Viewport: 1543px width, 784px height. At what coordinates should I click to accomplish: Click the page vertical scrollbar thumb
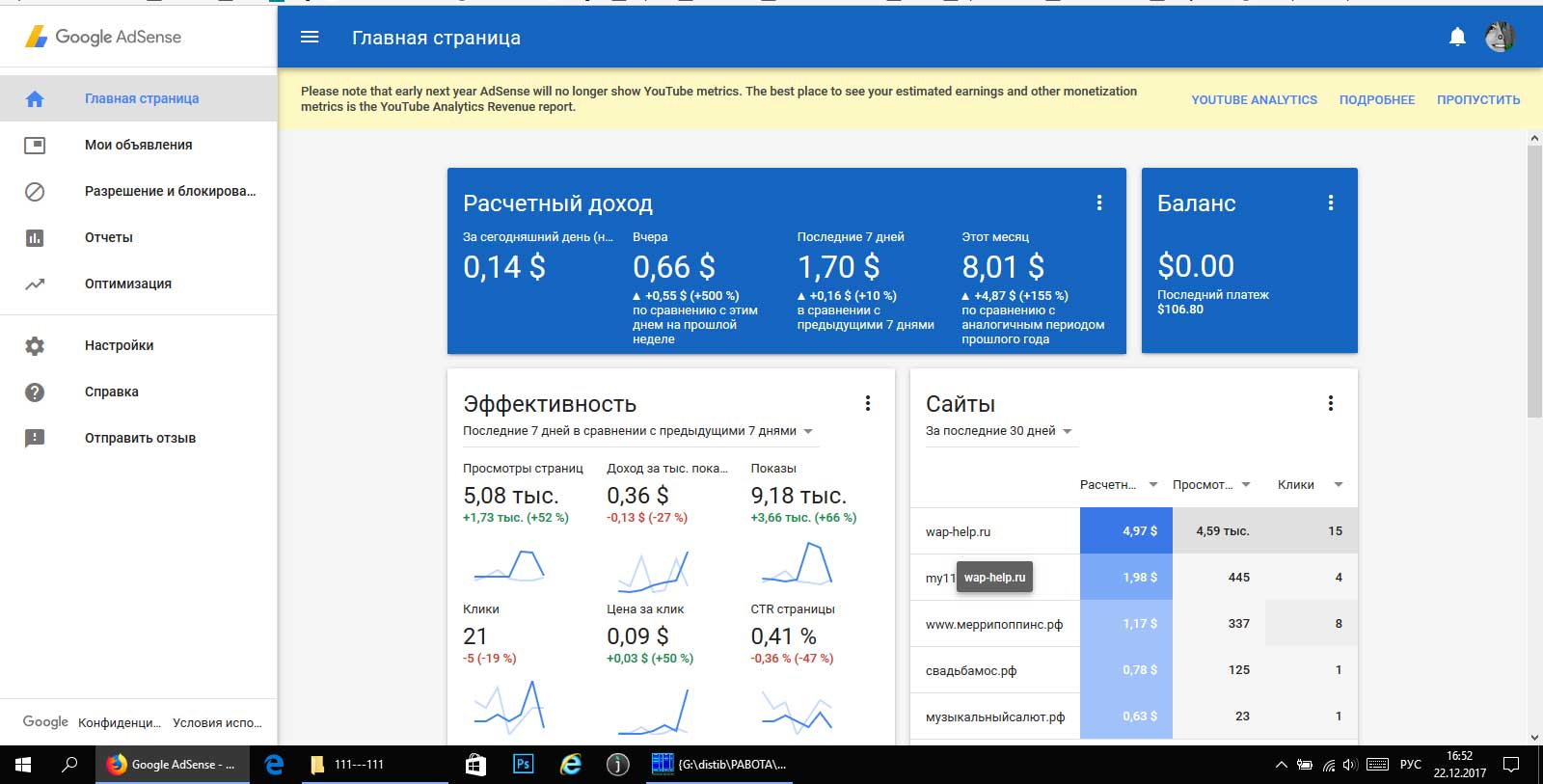(1534, 282)
